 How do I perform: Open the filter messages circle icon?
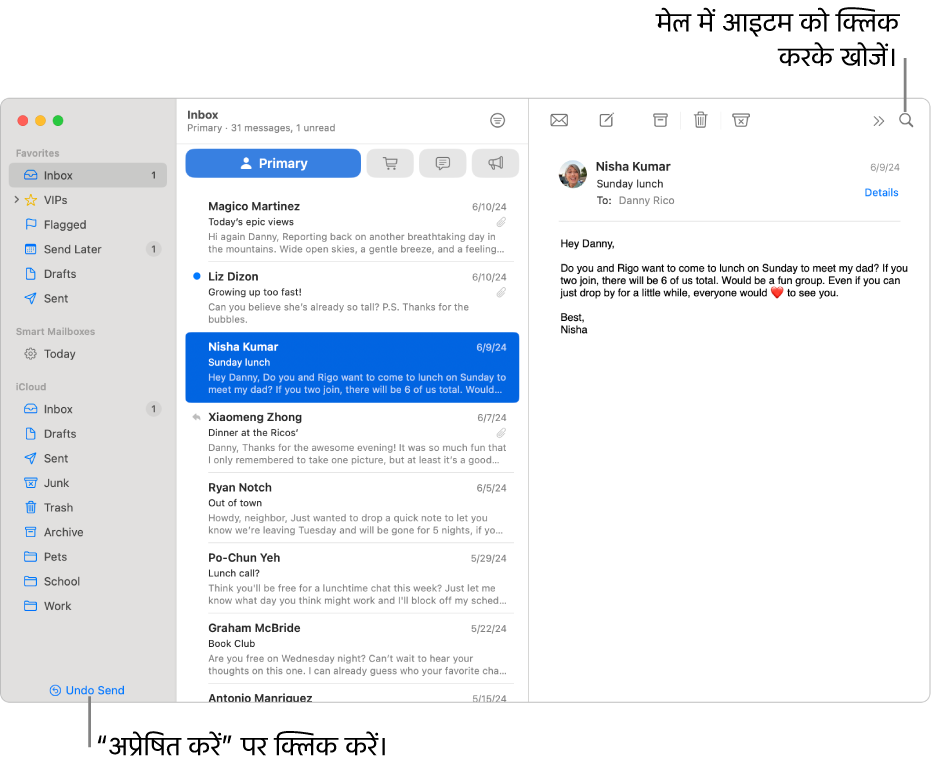pos(497,120)
